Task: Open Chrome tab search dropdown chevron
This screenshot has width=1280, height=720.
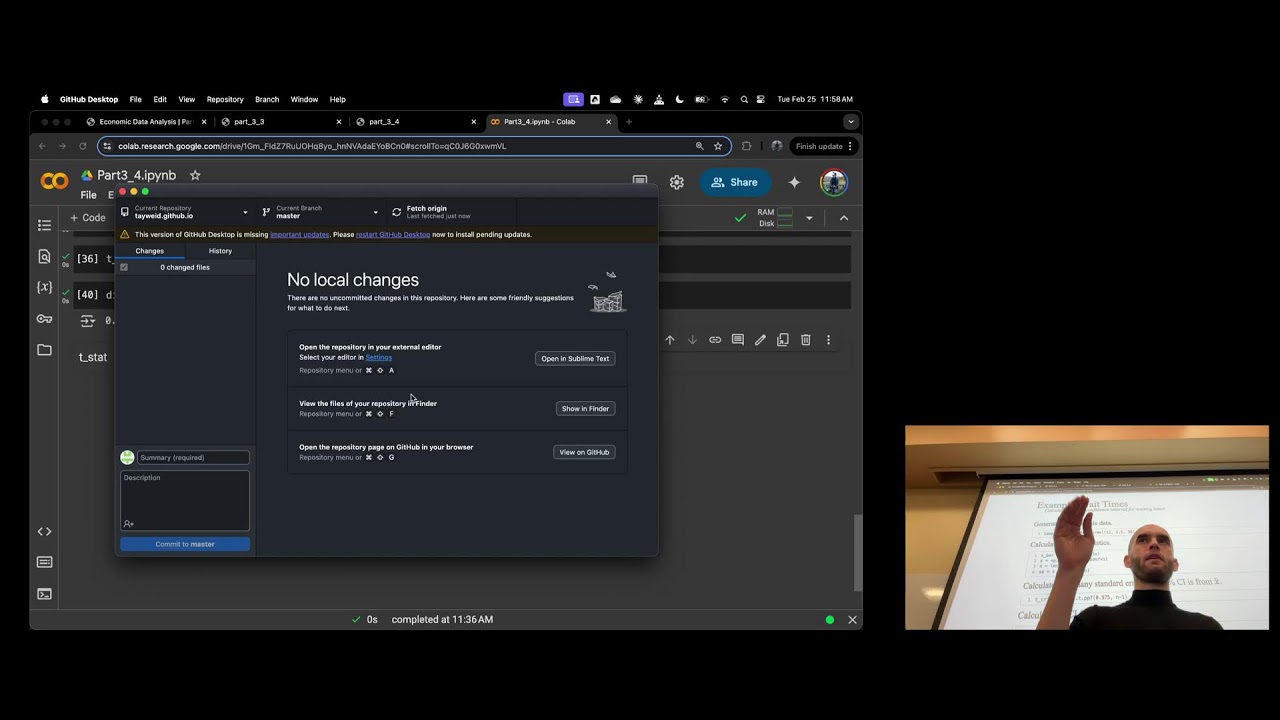Action: click(851, 122)
